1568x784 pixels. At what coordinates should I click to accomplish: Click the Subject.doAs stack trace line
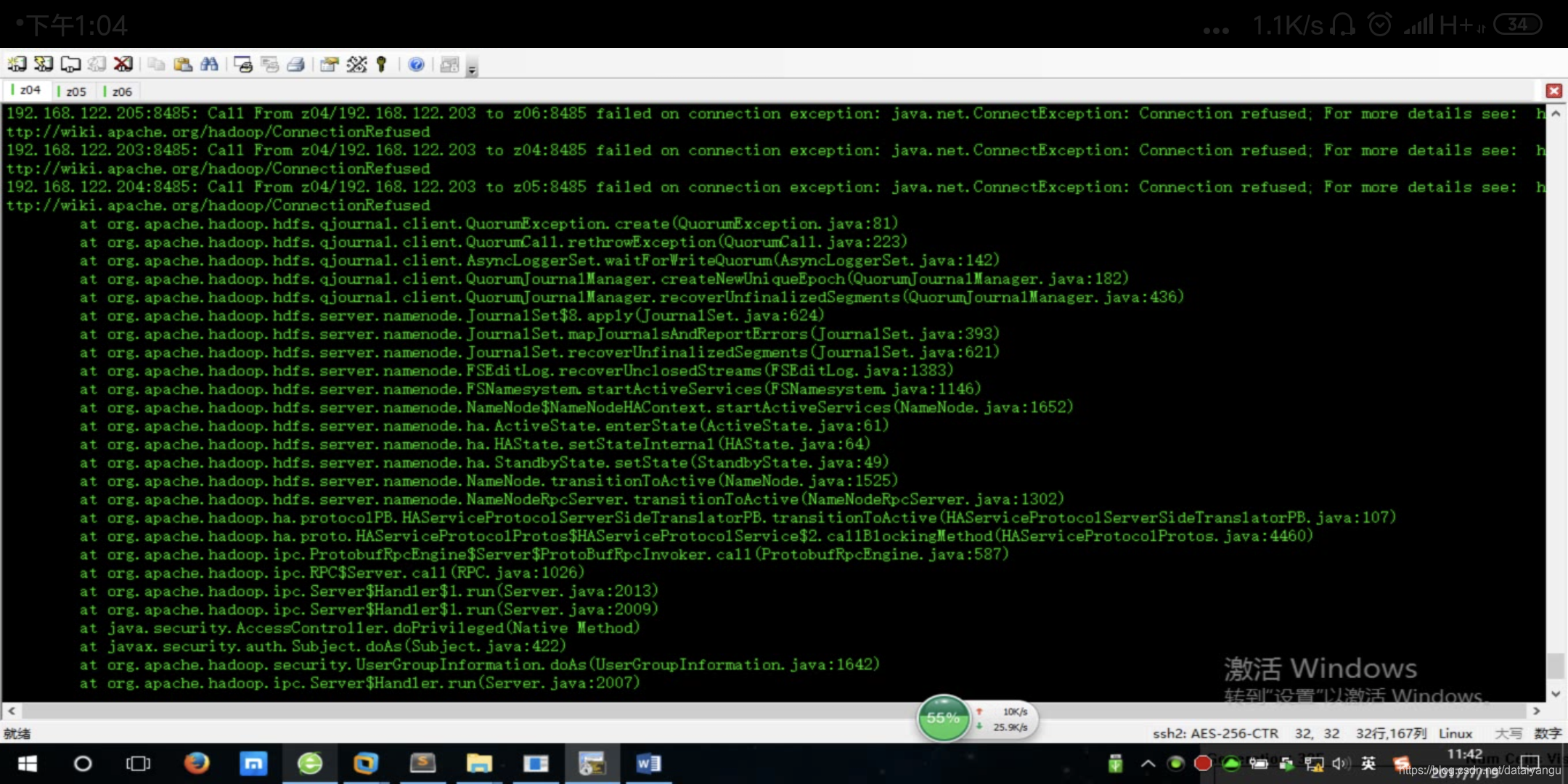coord(323,646)
